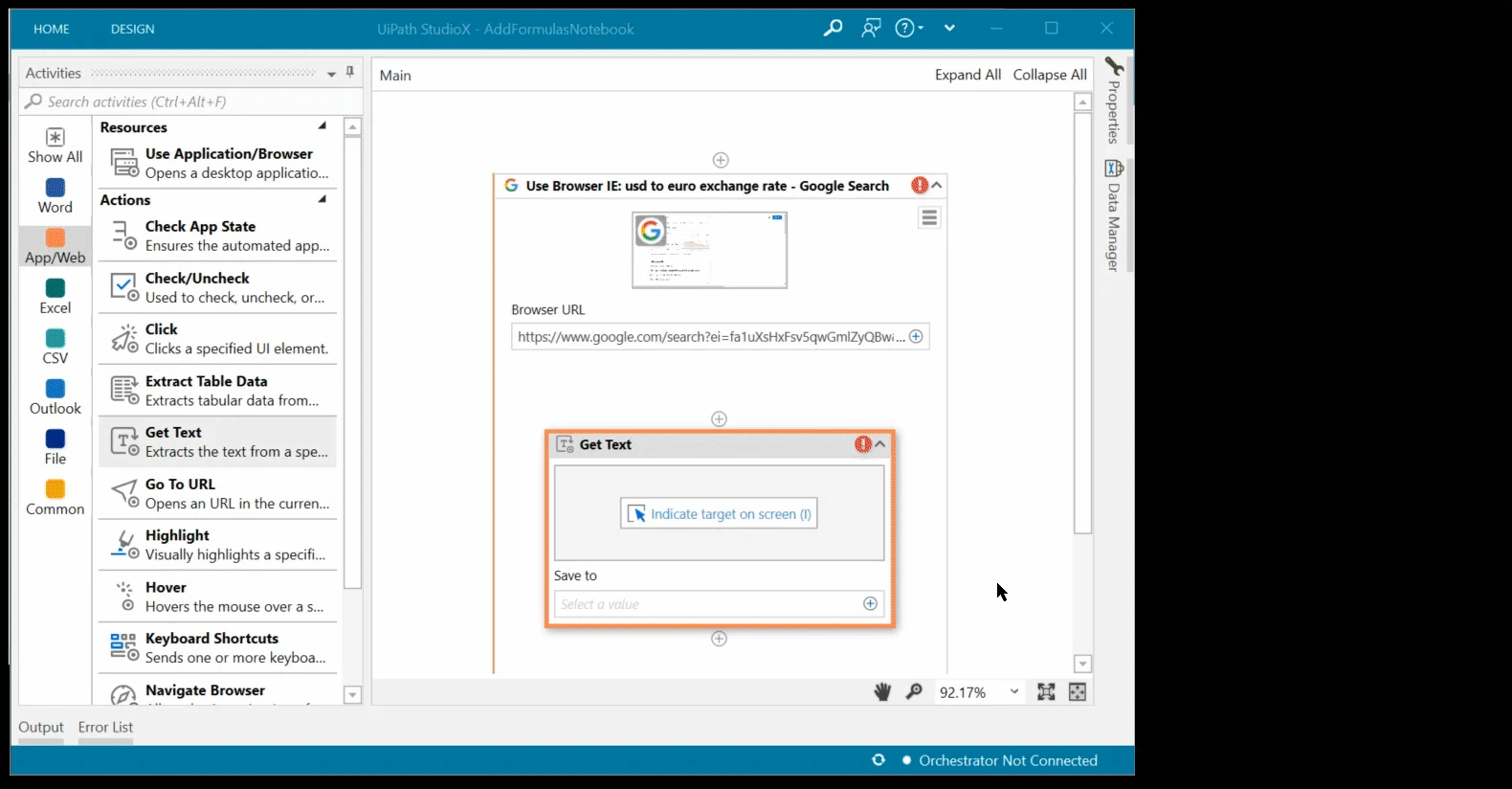Open the search magnifier in title bar
Screen dimensions: 1512x789
pos(833,28)
